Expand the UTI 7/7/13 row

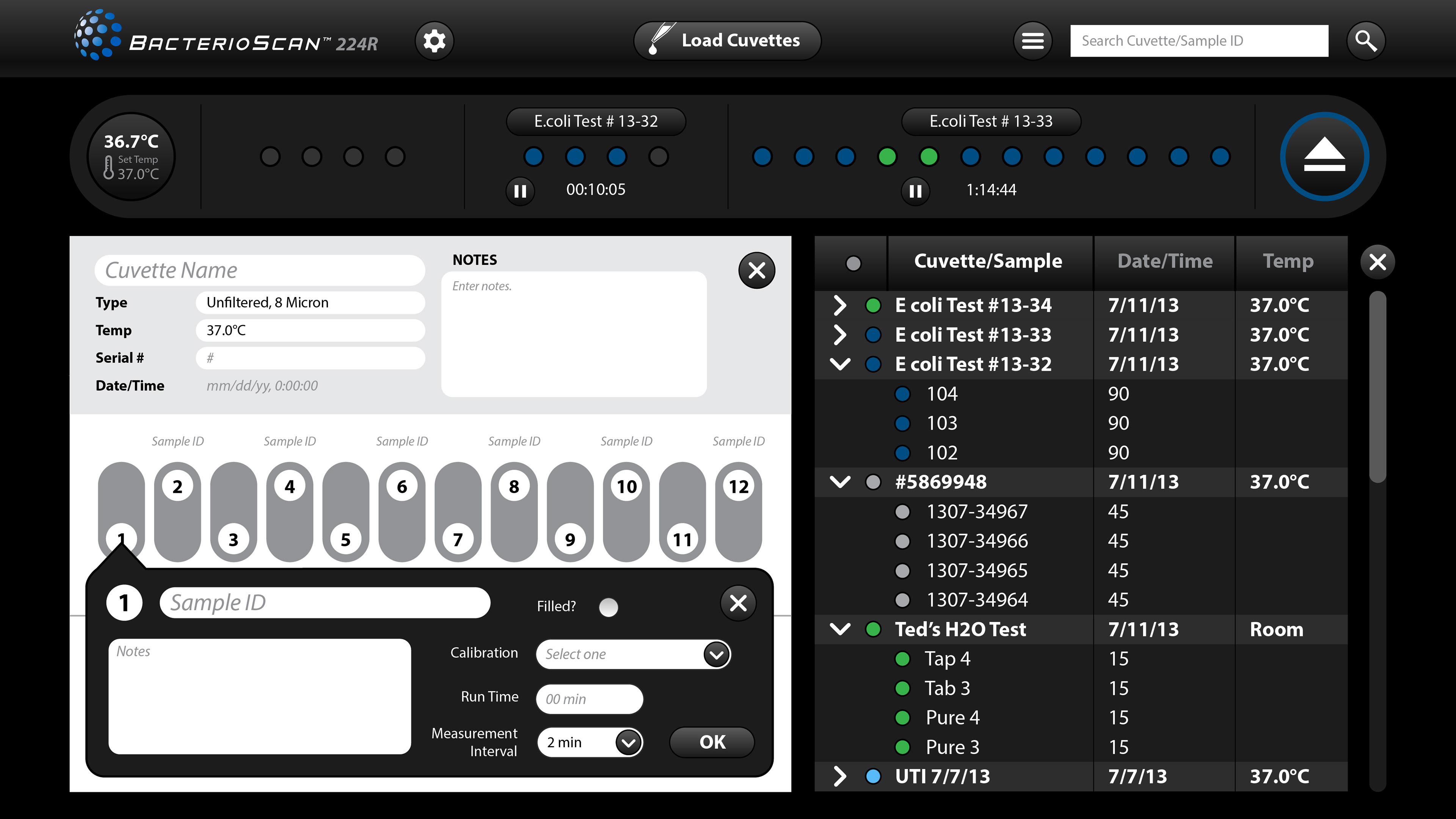coord(840,777)
